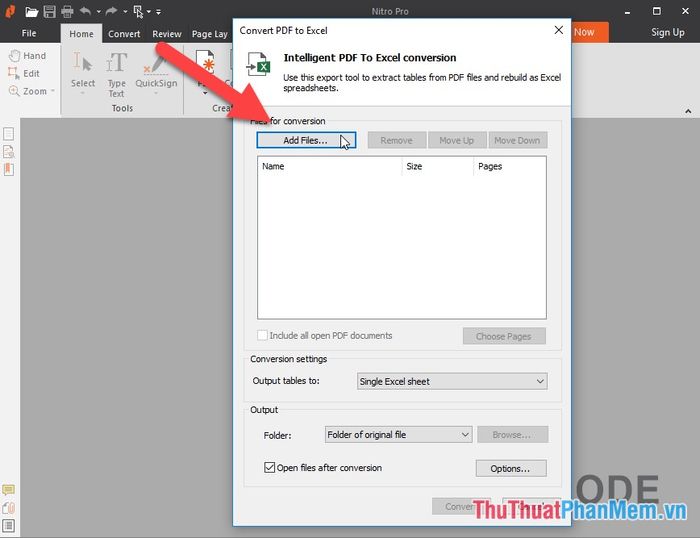Image resolution: width=700 pixels, height=538 pixels.
Task: Click the Redo arrow icon
Action: click(x=112, y=11)
